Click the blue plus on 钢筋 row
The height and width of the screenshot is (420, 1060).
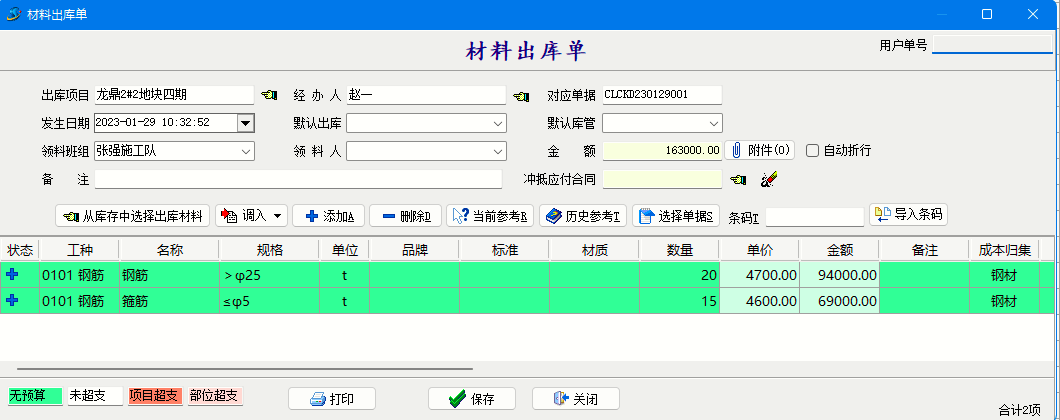click(x=13, y=274)
